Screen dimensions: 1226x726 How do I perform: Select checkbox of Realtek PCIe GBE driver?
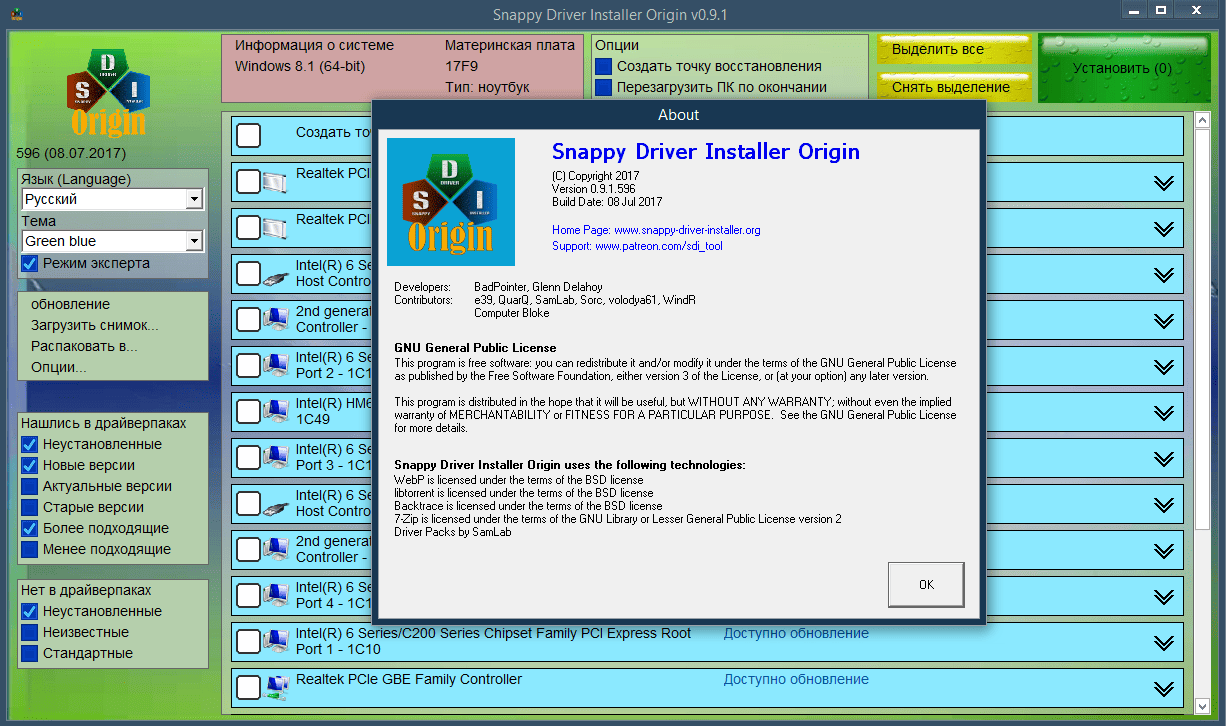pos(248,688)
